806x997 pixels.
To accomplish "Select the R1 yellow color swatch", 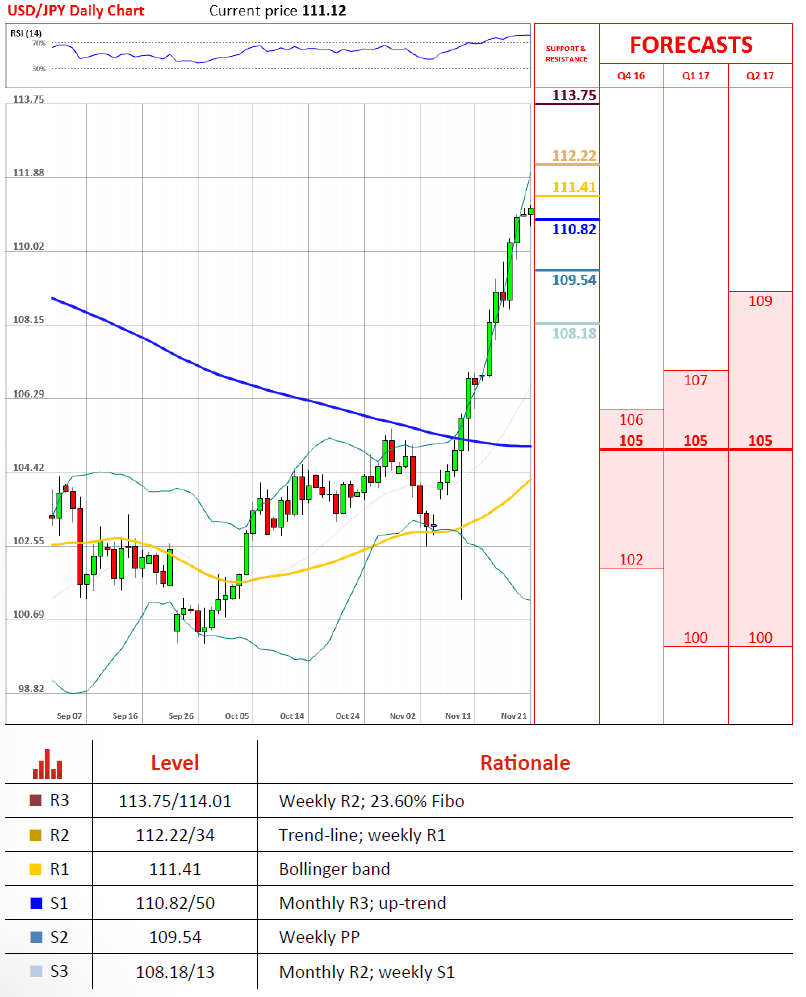I will coord(36,869).
